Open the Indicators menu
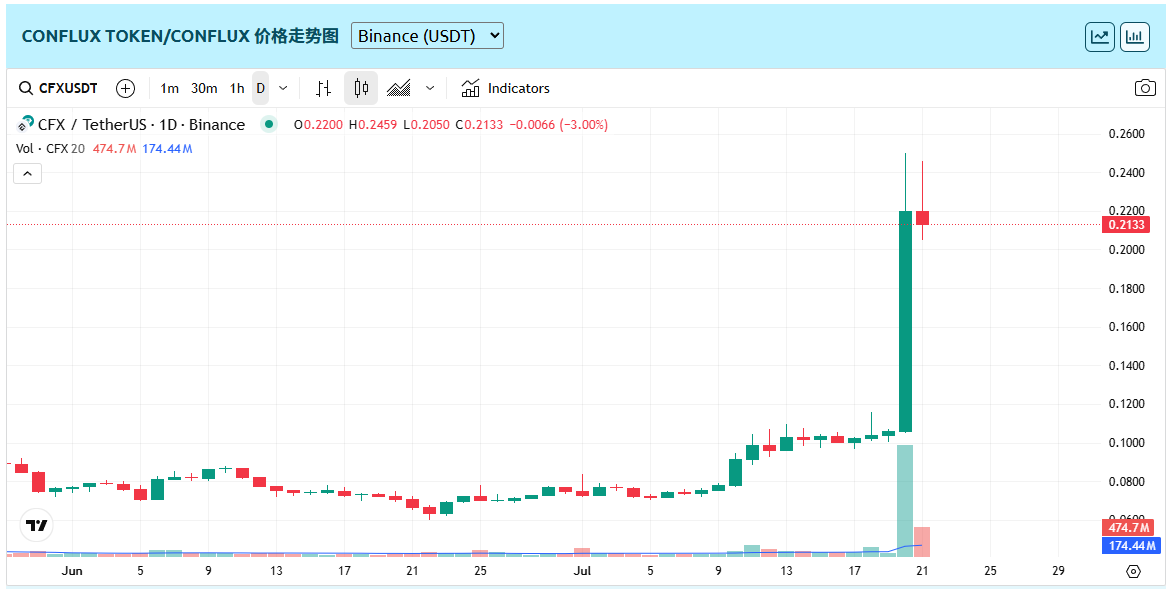The image size is (1170, 589). click(505, 88)
